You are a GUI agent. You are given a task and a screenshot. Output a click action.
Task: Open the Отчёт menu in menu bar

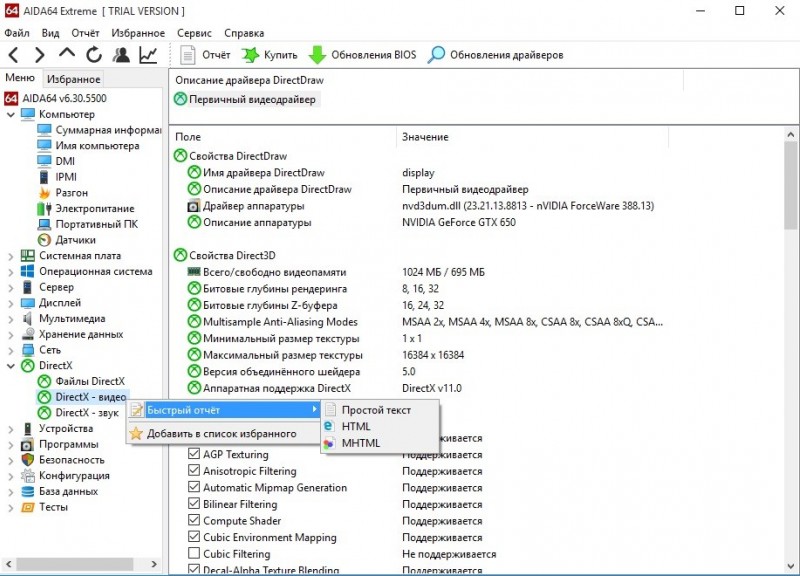click(x=85, y=33)
